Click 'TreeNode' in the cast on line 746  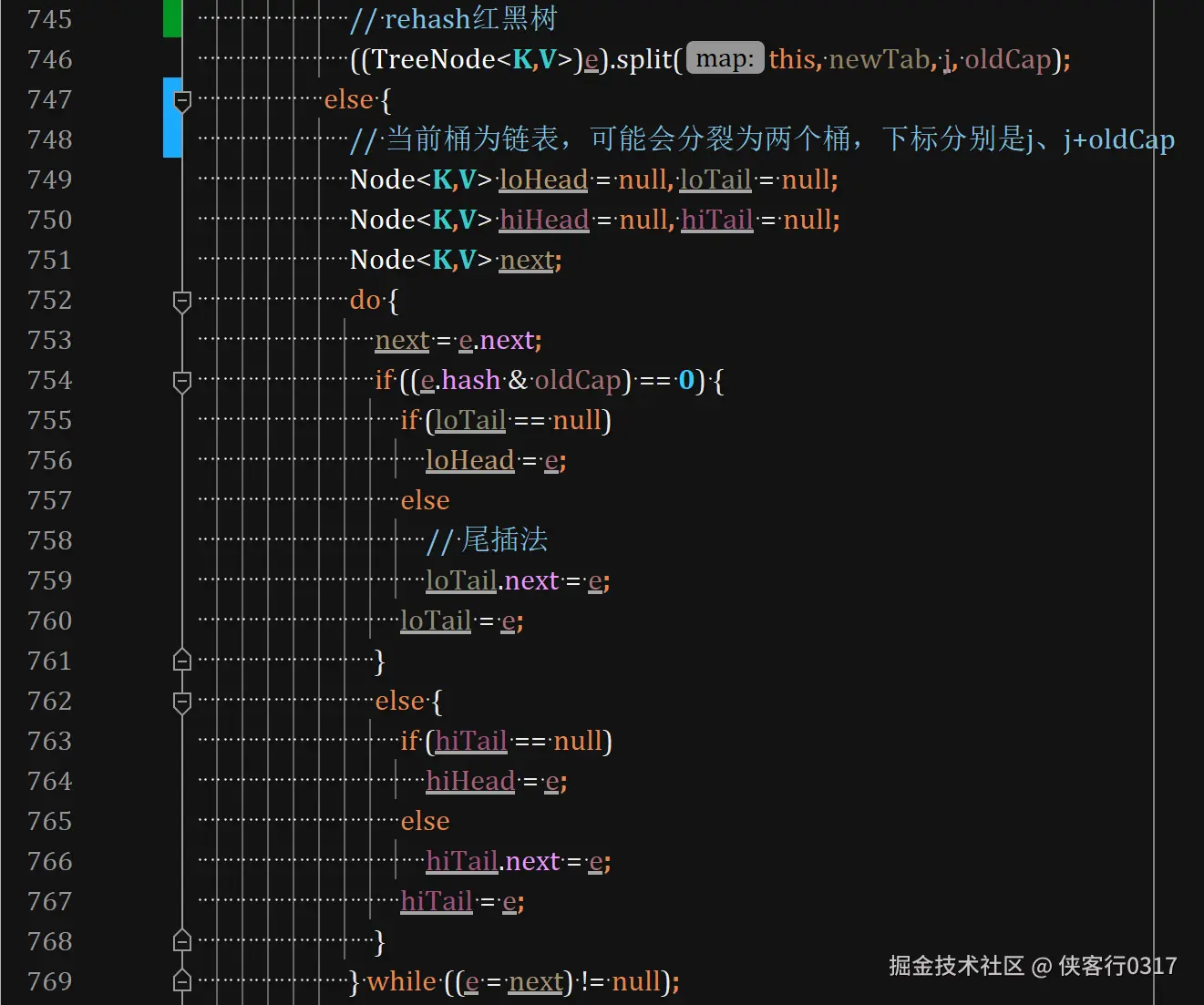434,59
